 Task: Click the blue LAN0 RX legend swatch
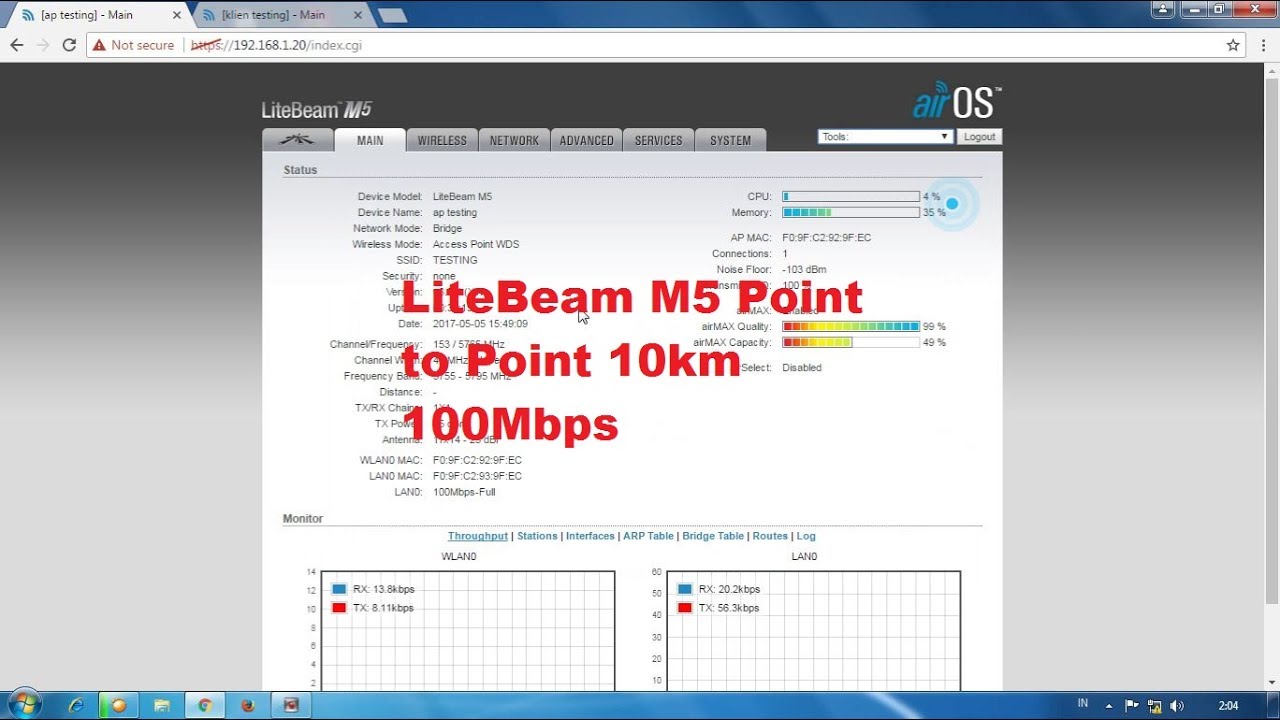pyautogui.click(x=685, y=589)
